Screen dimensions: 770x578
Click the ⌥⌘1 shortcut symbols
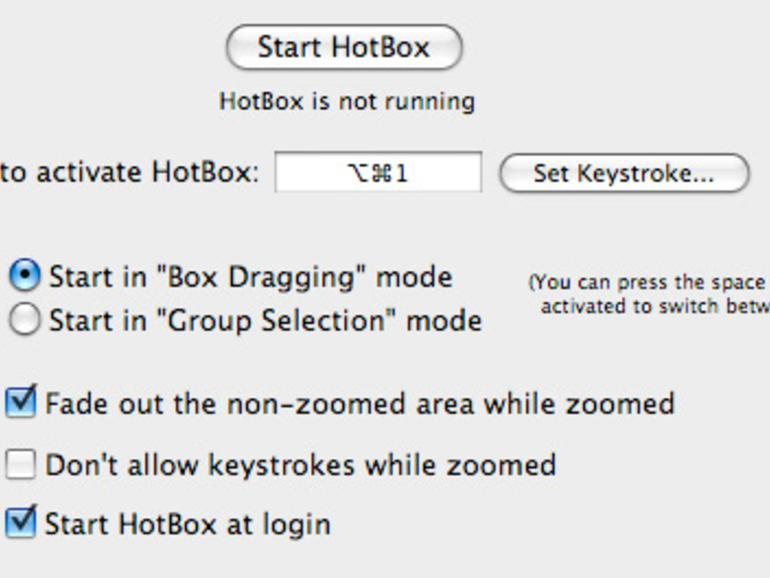pyautogui.click(x=378, y=174)
